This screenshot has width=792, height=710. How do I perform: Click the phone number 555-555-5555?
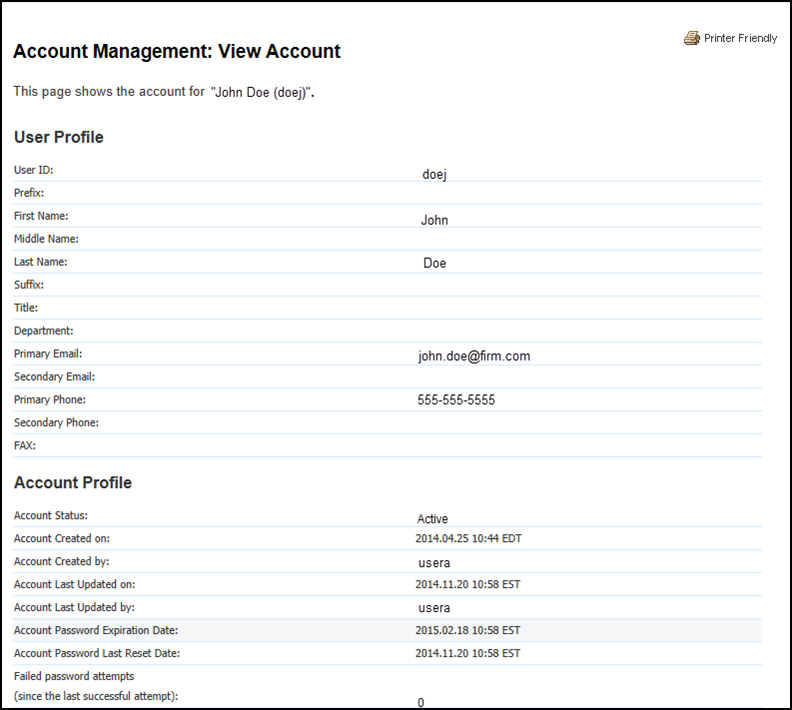(456, 400)
